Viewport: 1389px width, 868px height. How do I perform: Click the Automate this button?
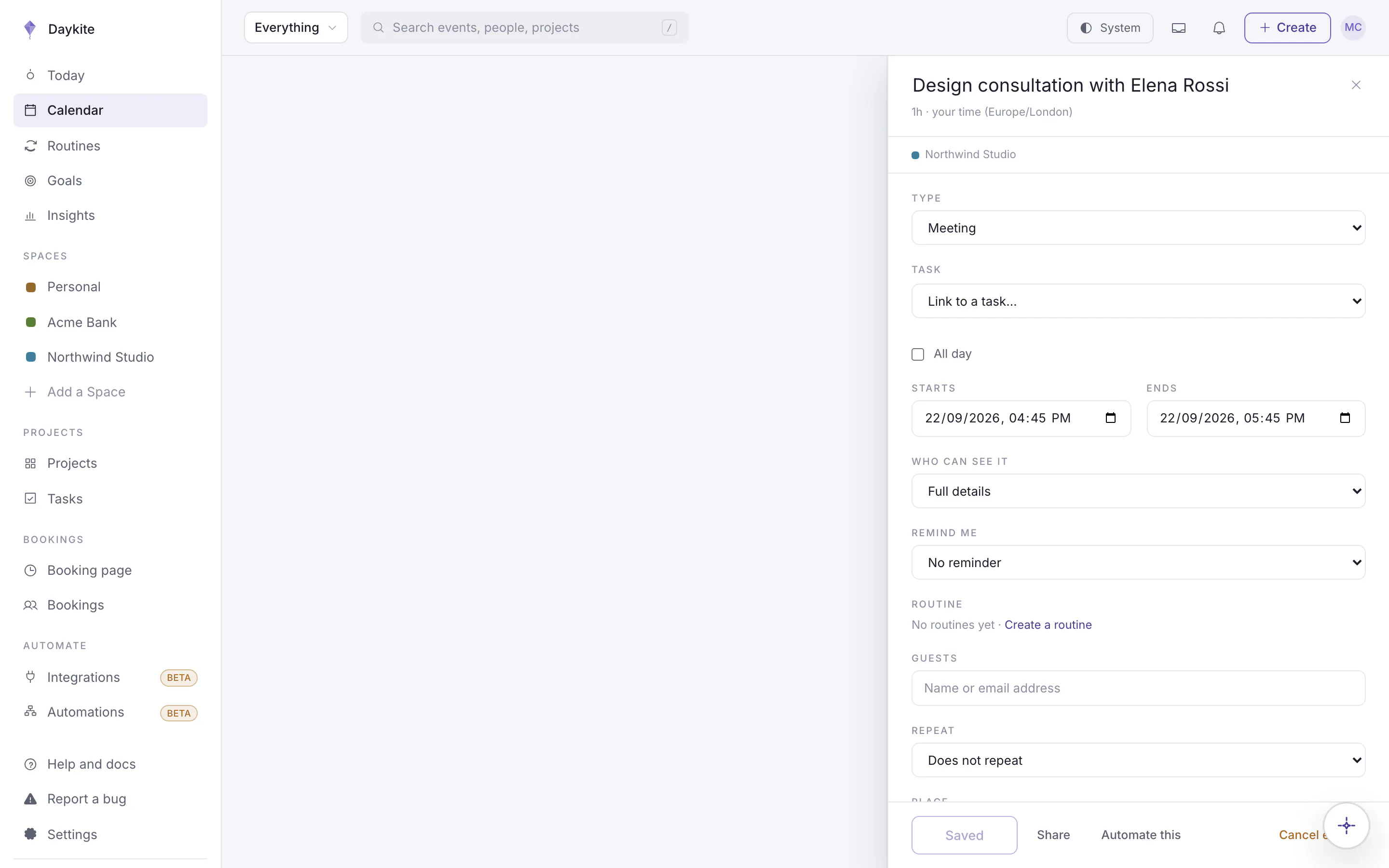[1141, 835]
